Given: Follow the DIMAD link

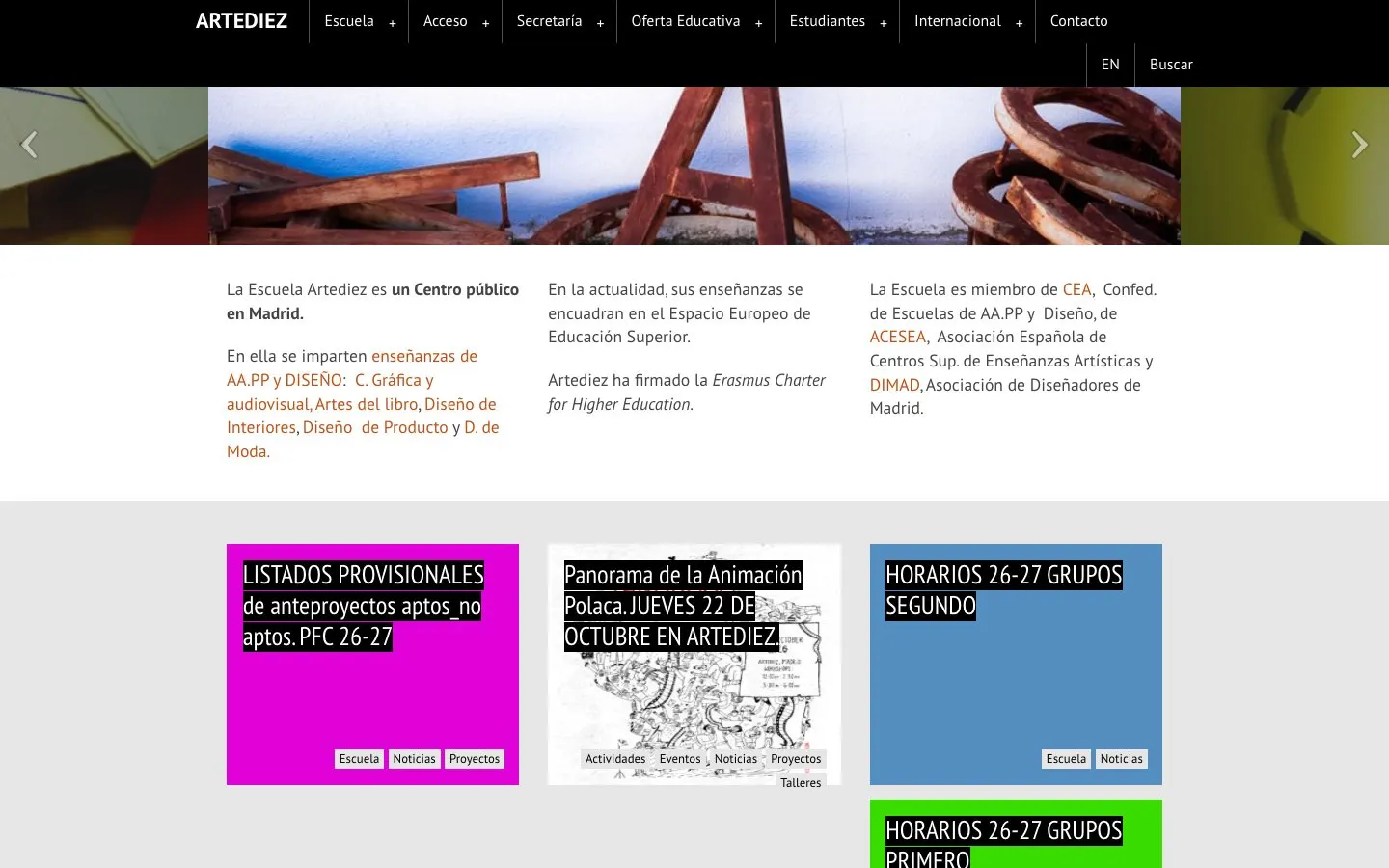Looking at the screenshot, I should click(895, 385).
